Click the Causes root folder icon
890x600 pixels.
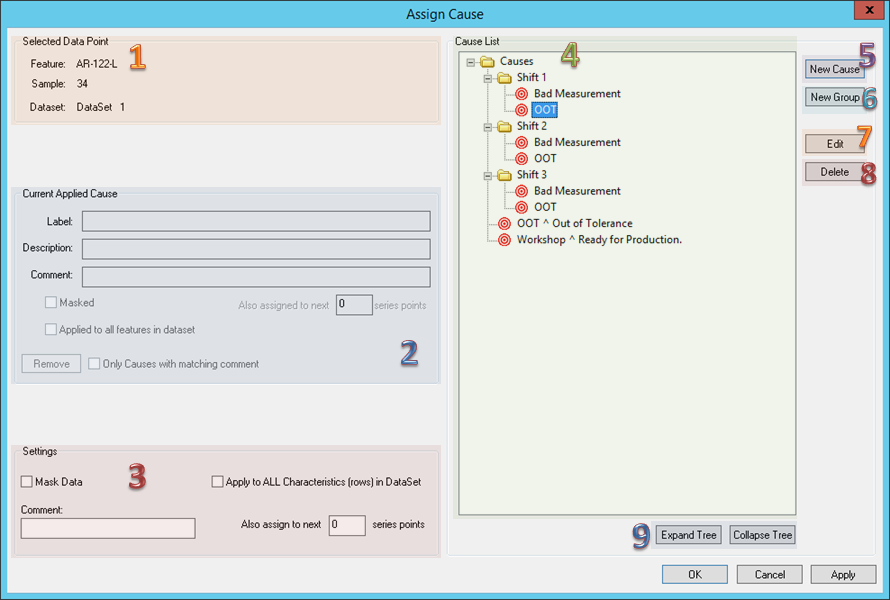click(487, 62)
